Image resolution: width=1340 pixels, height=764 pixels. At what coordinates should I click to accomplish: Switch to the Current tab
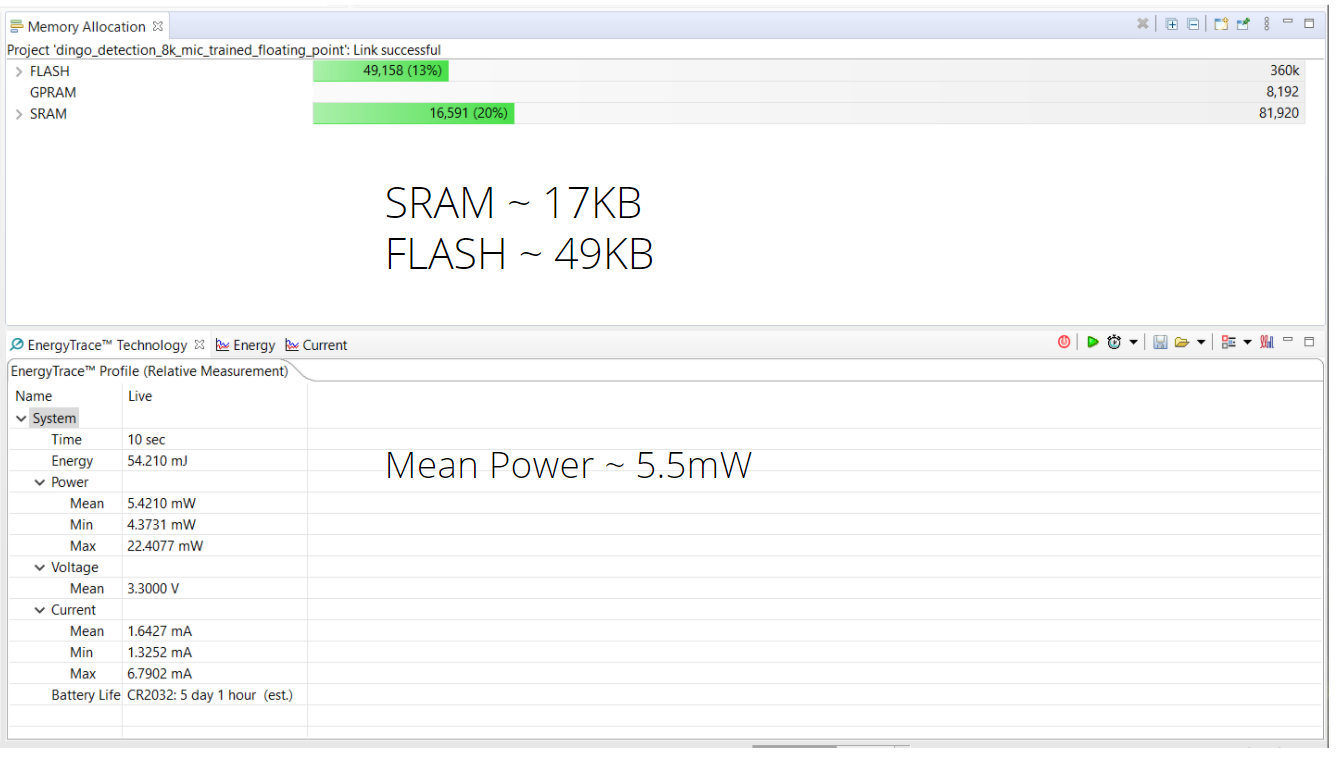(316, 345)
